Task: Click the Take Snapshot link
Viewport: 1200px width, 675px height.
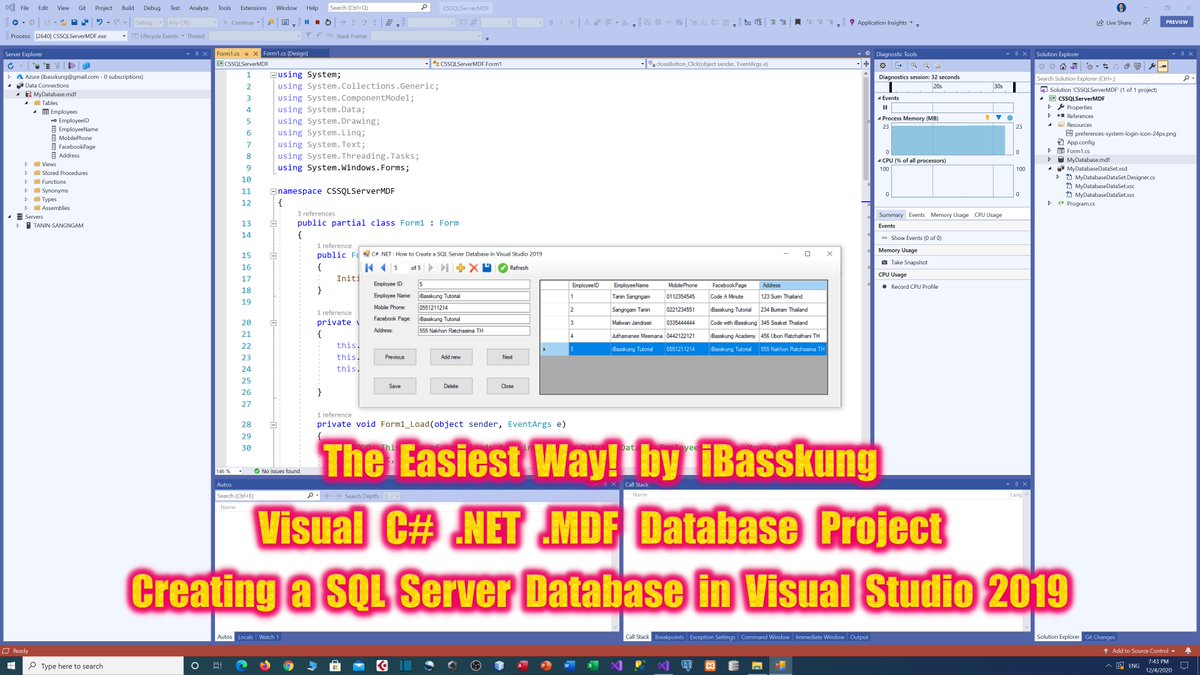Action: click(x=909, y=262)
